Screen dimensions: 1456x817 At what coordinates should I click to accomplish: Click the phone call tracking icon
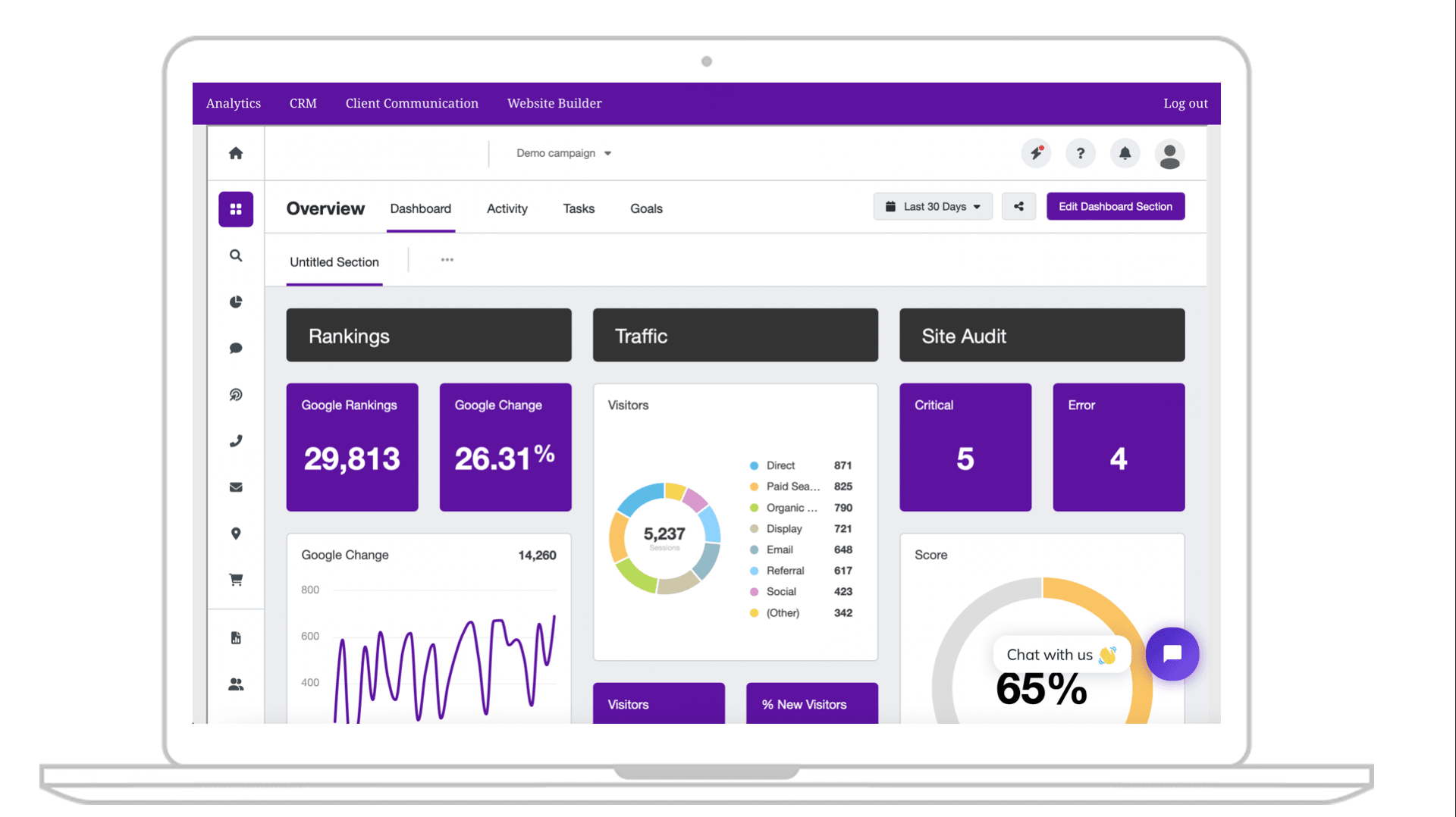pyautogui.click(x=236, y=441)
